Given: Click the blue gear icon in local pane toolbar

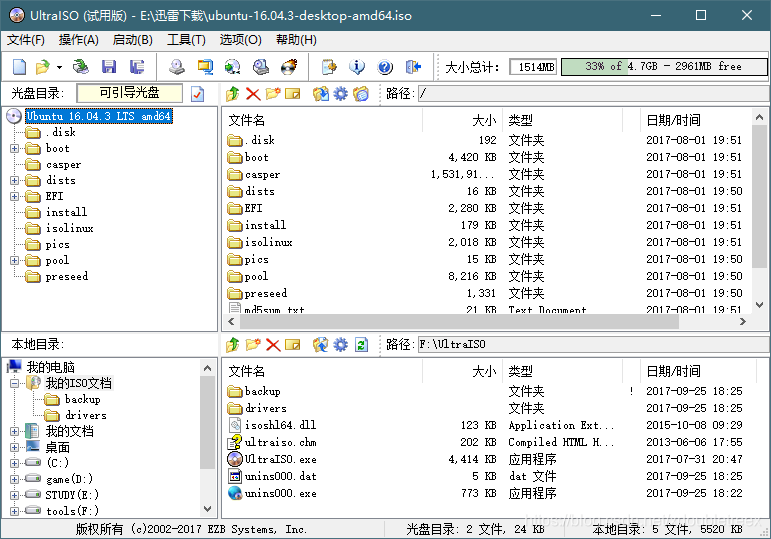Looking at the screenshot, I should [x=340, y=345].
